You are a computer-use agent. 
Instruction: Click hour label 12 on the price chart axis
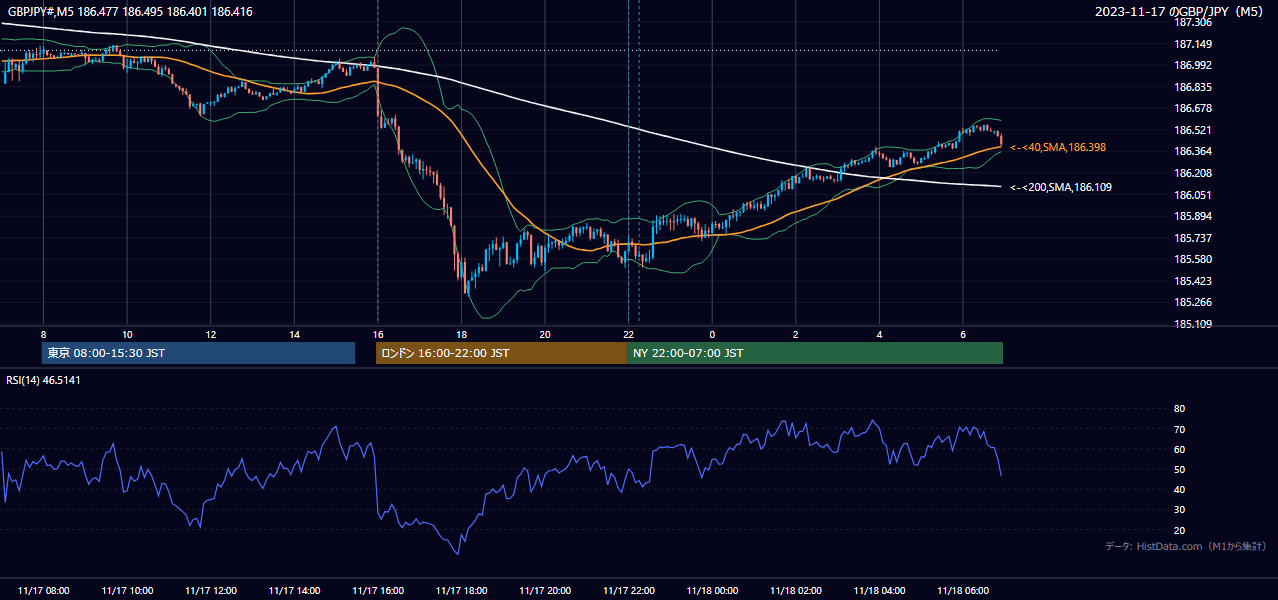[211, 334]
